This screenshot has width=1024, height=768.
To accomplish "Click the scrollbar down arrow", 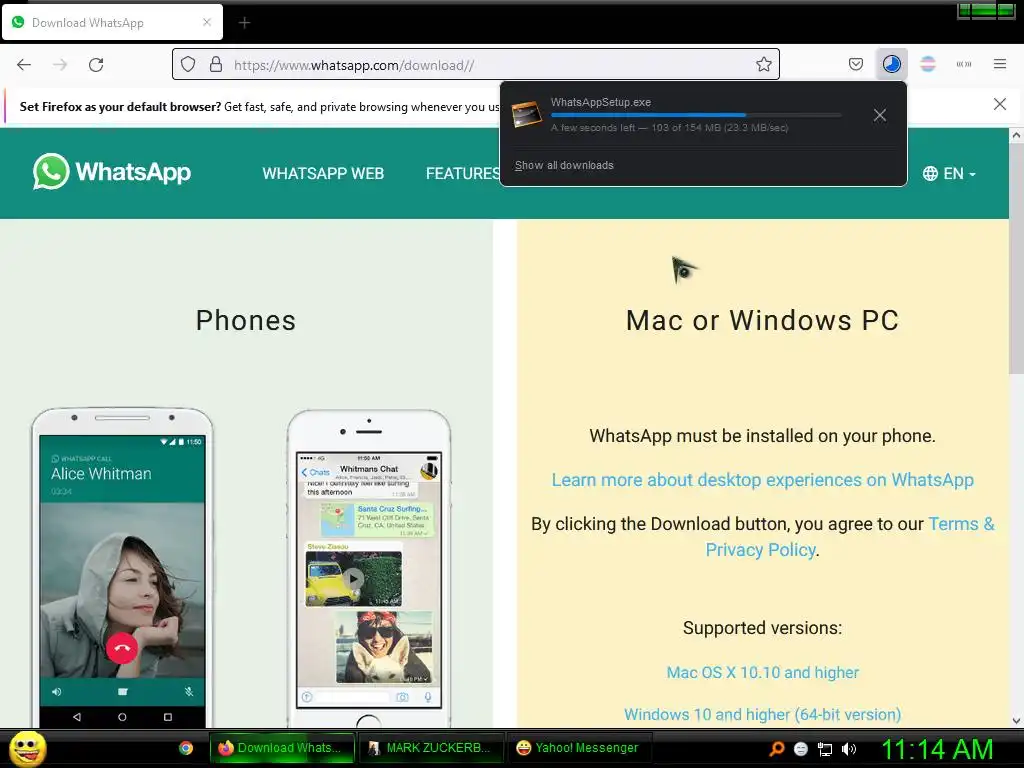I will coord(1016,721).
